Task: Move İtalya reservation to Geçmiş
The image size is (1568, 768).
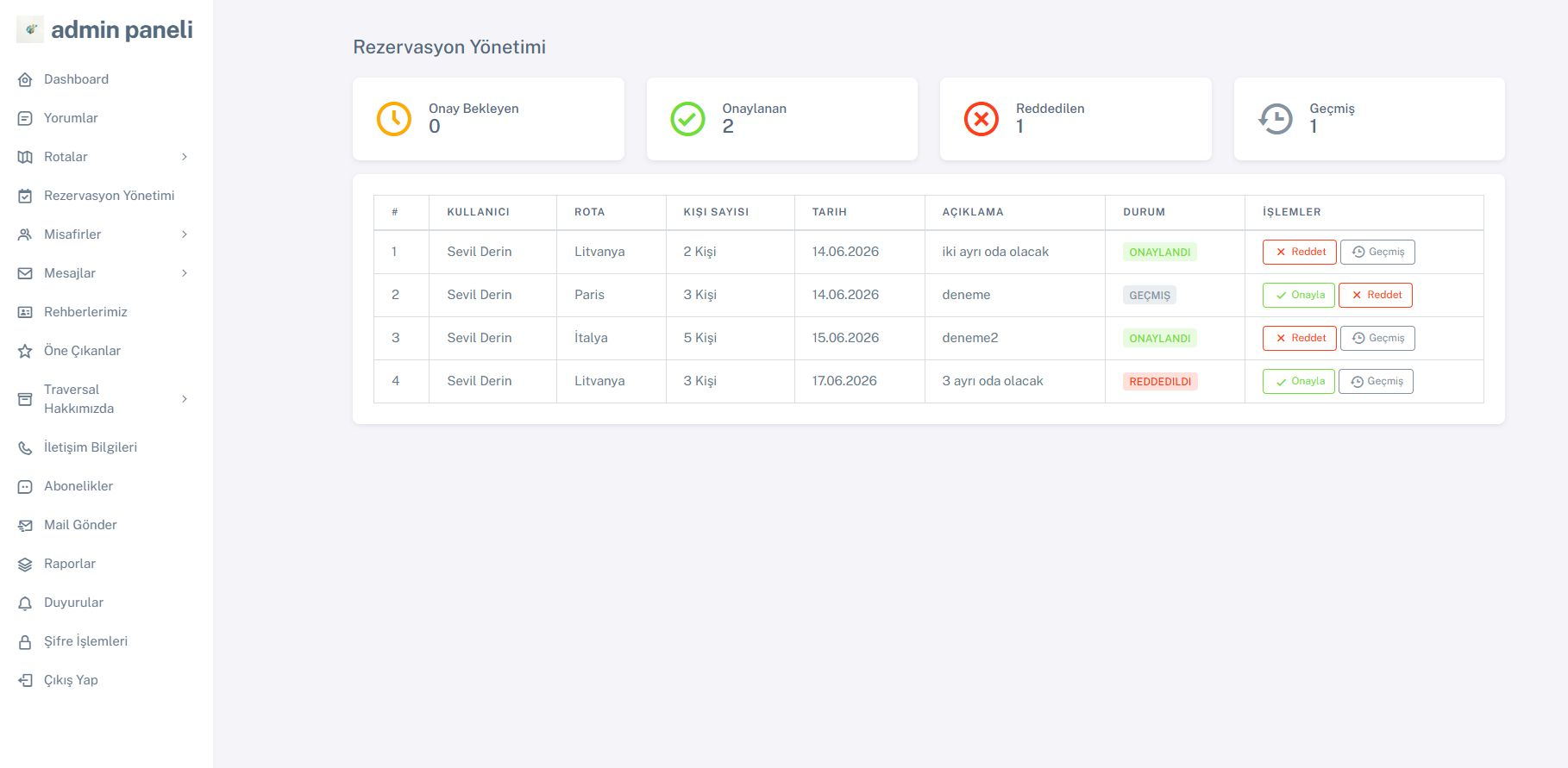Action: [x=1377, y=338]
